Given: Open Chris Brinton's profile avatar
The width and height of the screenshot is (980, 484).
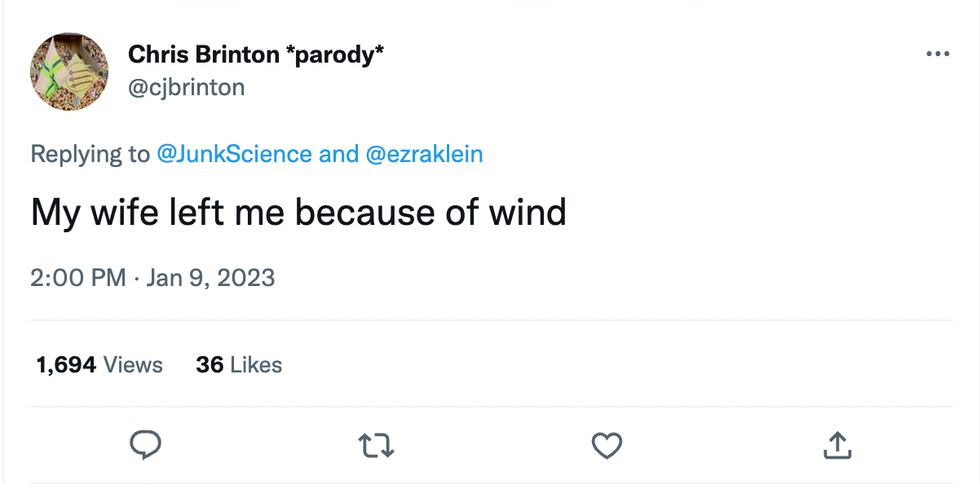Looking at the screenshot, I should tap(70, 71).
